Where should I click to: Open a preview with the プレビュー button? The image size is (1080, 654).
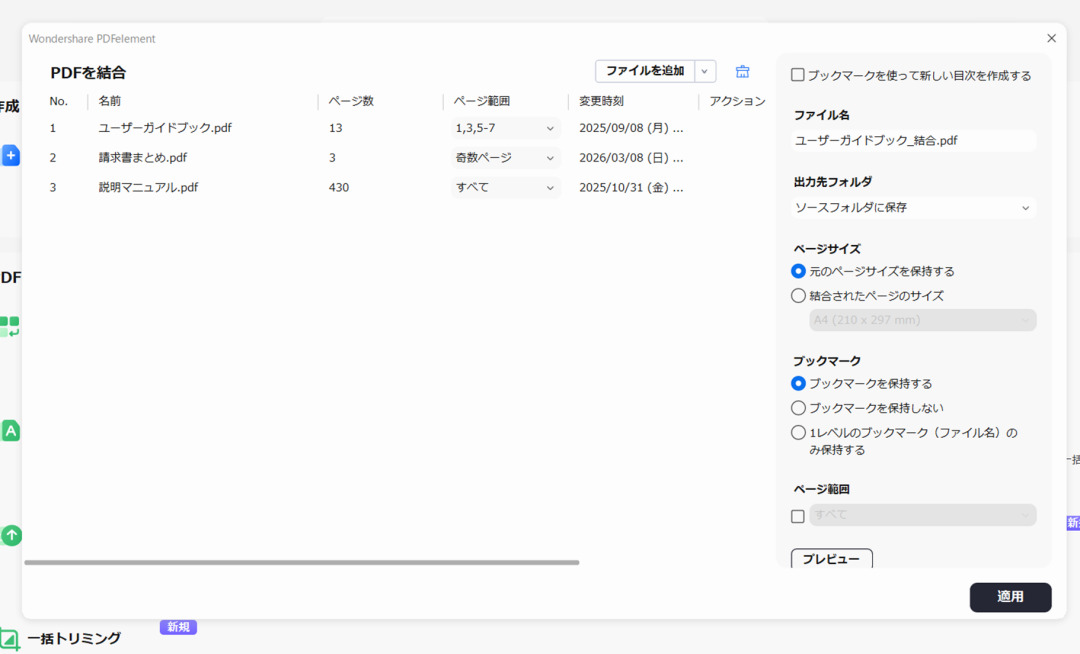pyautogui.click(x=830, y=559)
